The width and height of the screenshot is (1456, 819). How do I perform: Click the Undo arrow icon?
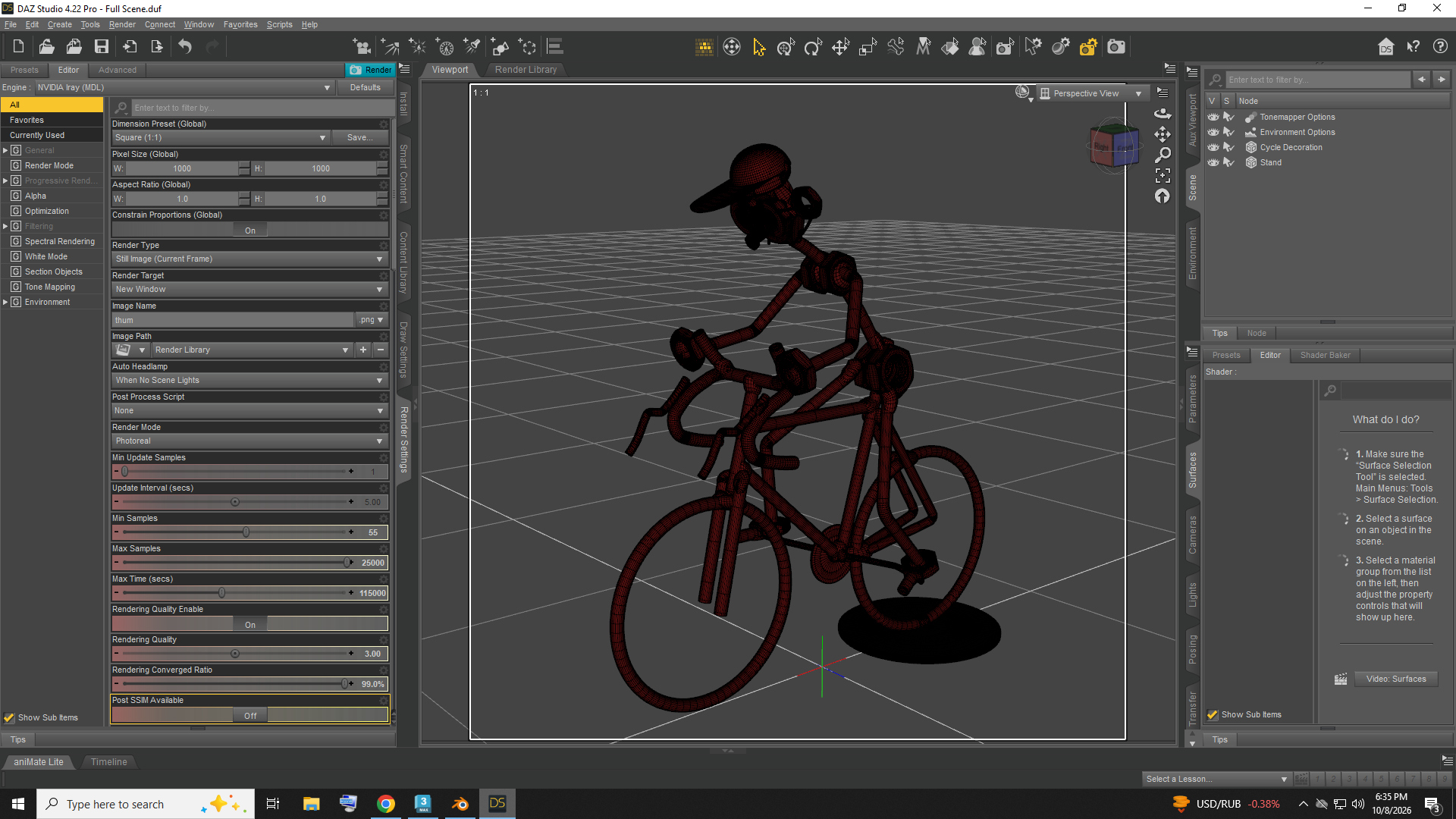coord(185,47)
